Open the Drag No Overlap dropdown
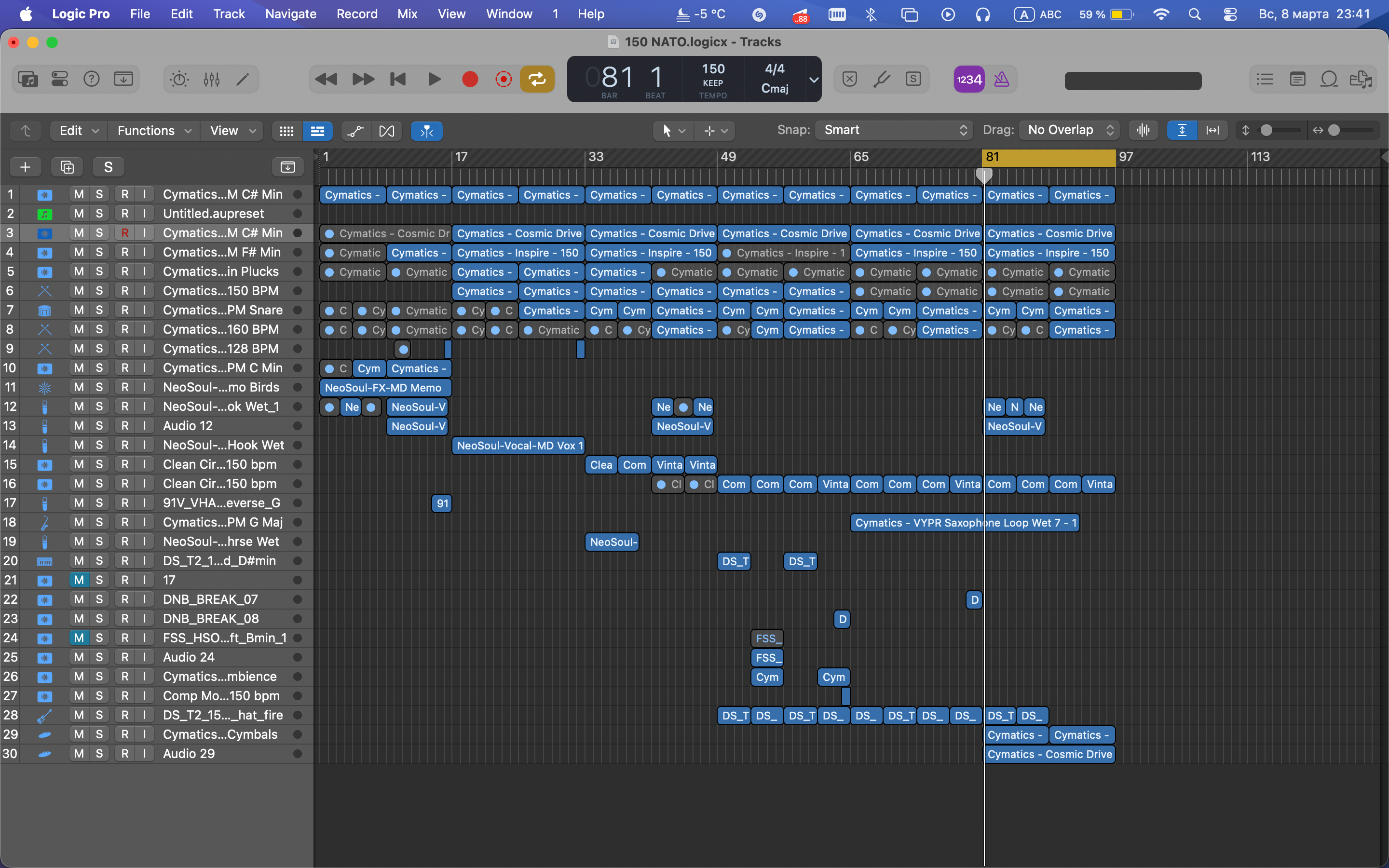This screenshot has height=868, width=1389. coord(1069,130)
